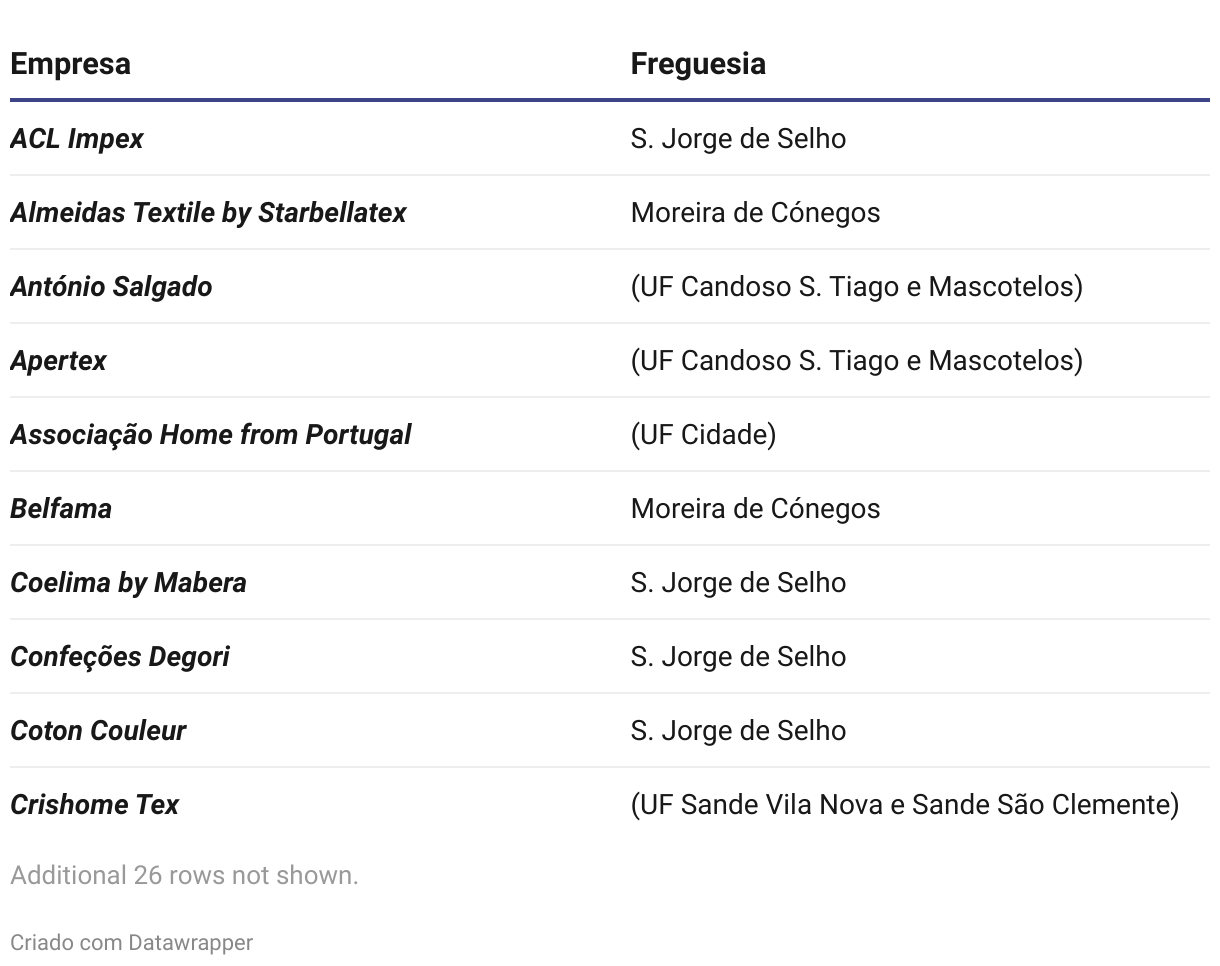This screenshot has width=1220, height=966.
Task: Click S. Jorge de Selho beside ACL Impex
Action: (x=738, y=138)
